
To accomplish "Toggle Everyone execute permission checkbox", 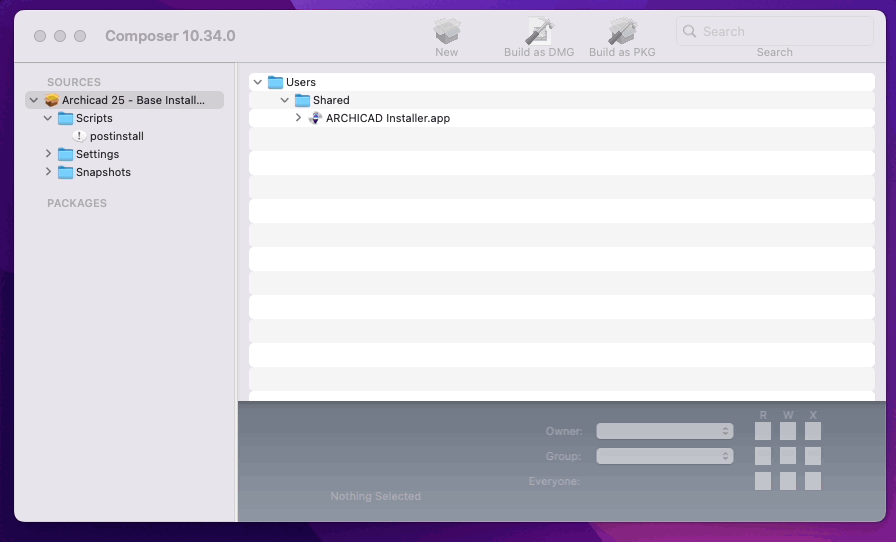I will (813, 481).
